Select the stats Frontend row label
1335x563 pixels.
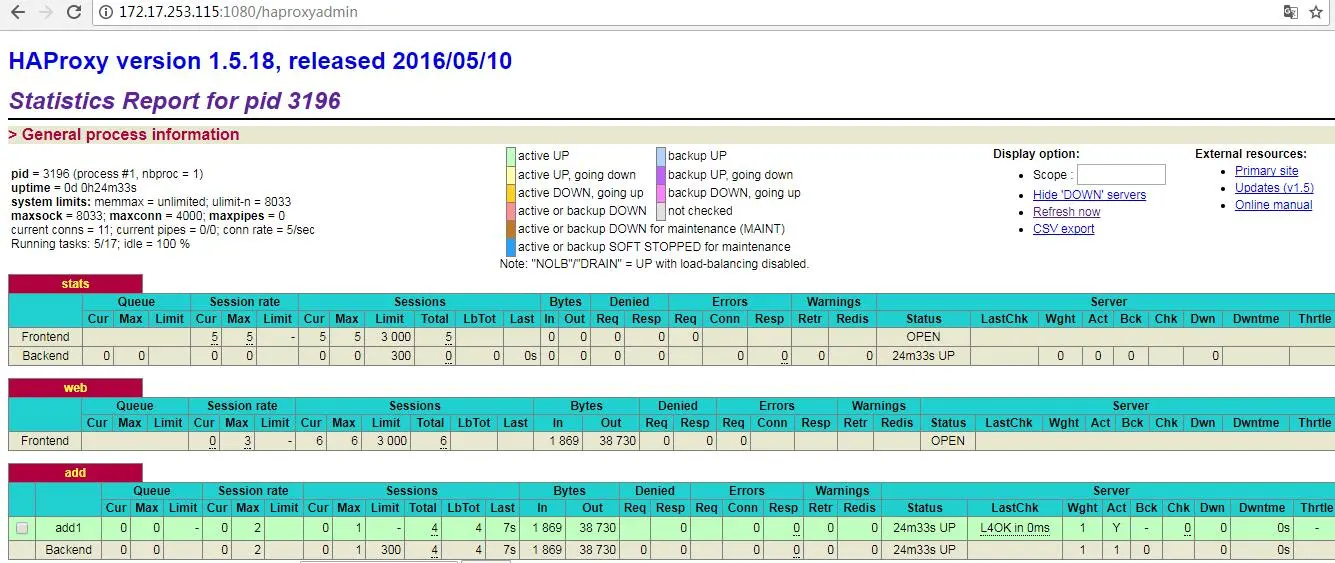45,337
